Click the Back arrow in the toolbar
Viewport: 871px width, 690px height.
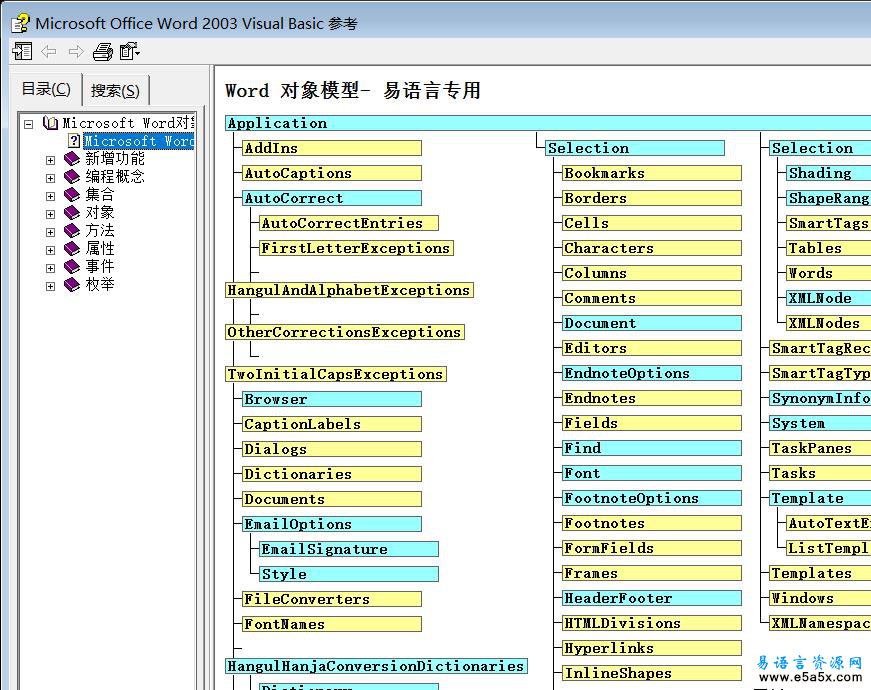point(49,51)
